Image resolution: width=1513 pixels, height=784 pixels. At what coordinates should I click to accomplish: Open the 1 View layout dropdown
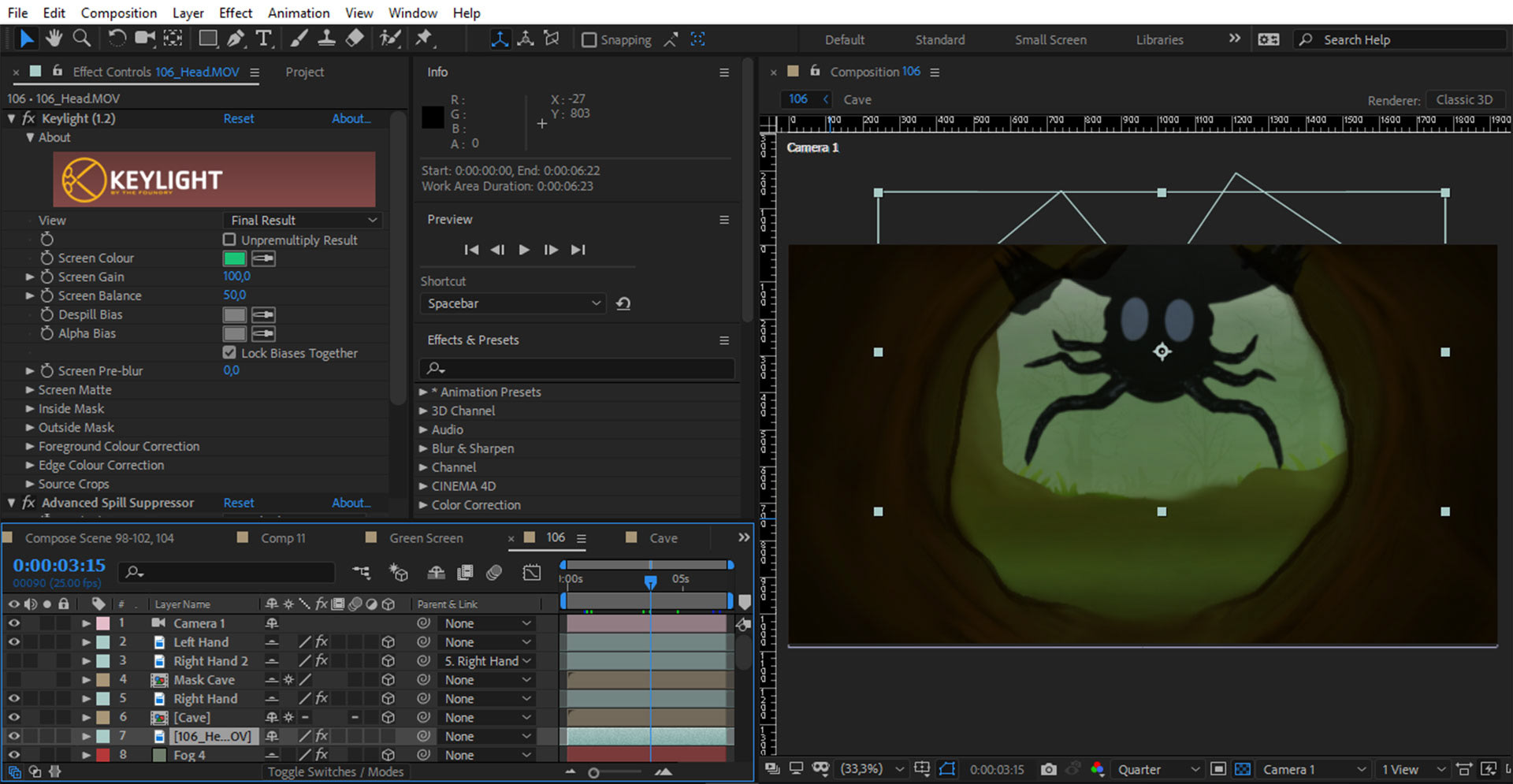tap(1414, 769)
